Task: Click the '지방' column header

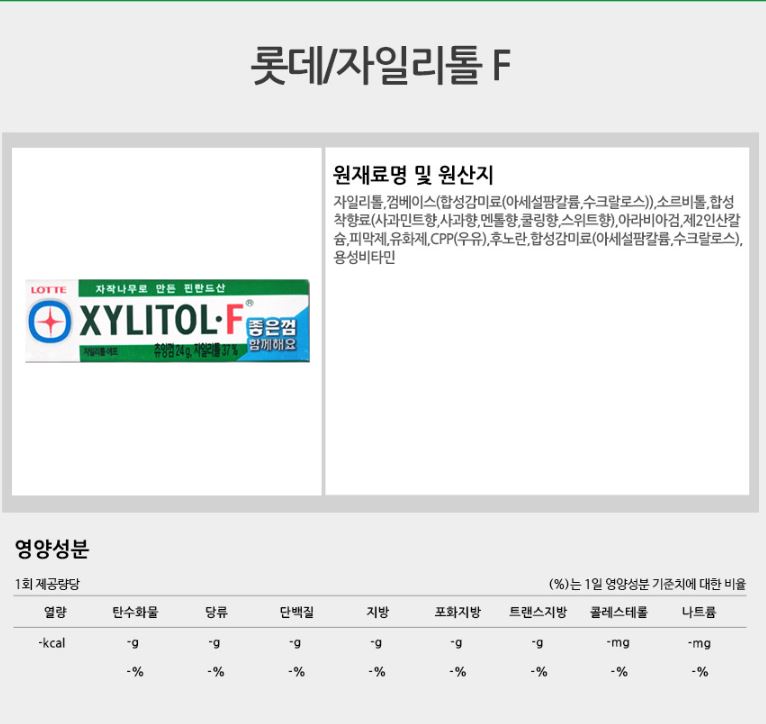Action: point(378,612)
